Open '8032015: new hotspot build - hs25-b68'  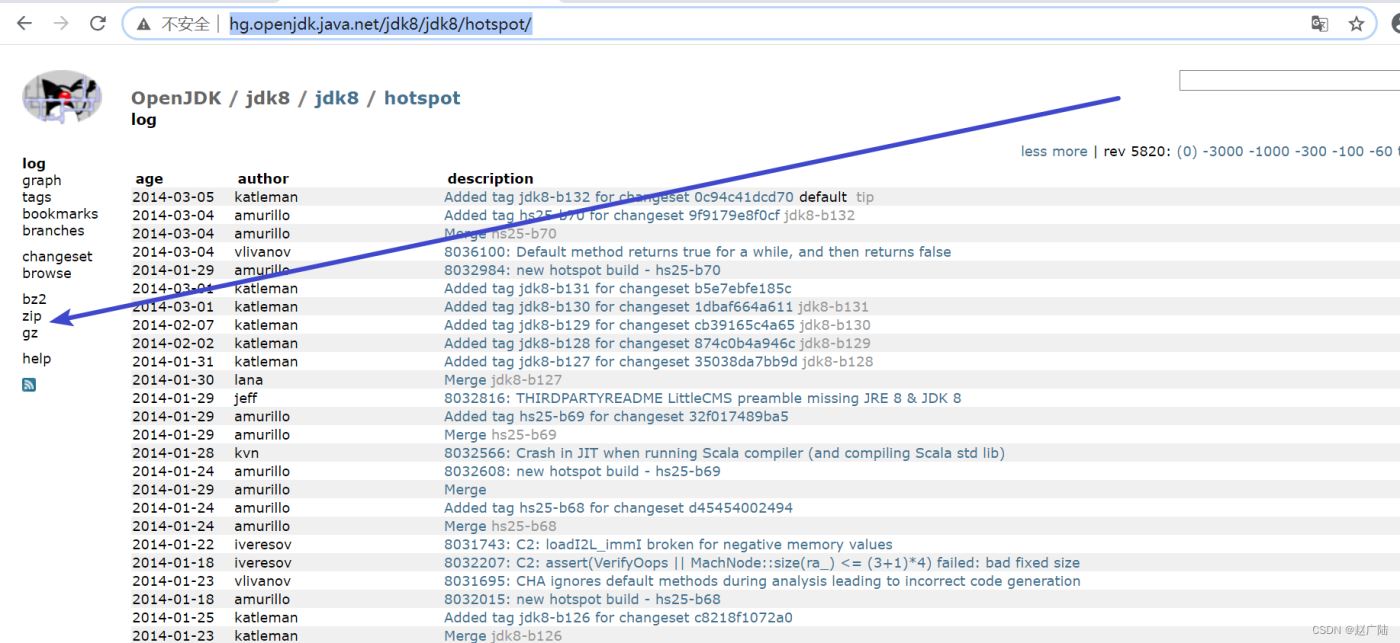tap(582, 599)
